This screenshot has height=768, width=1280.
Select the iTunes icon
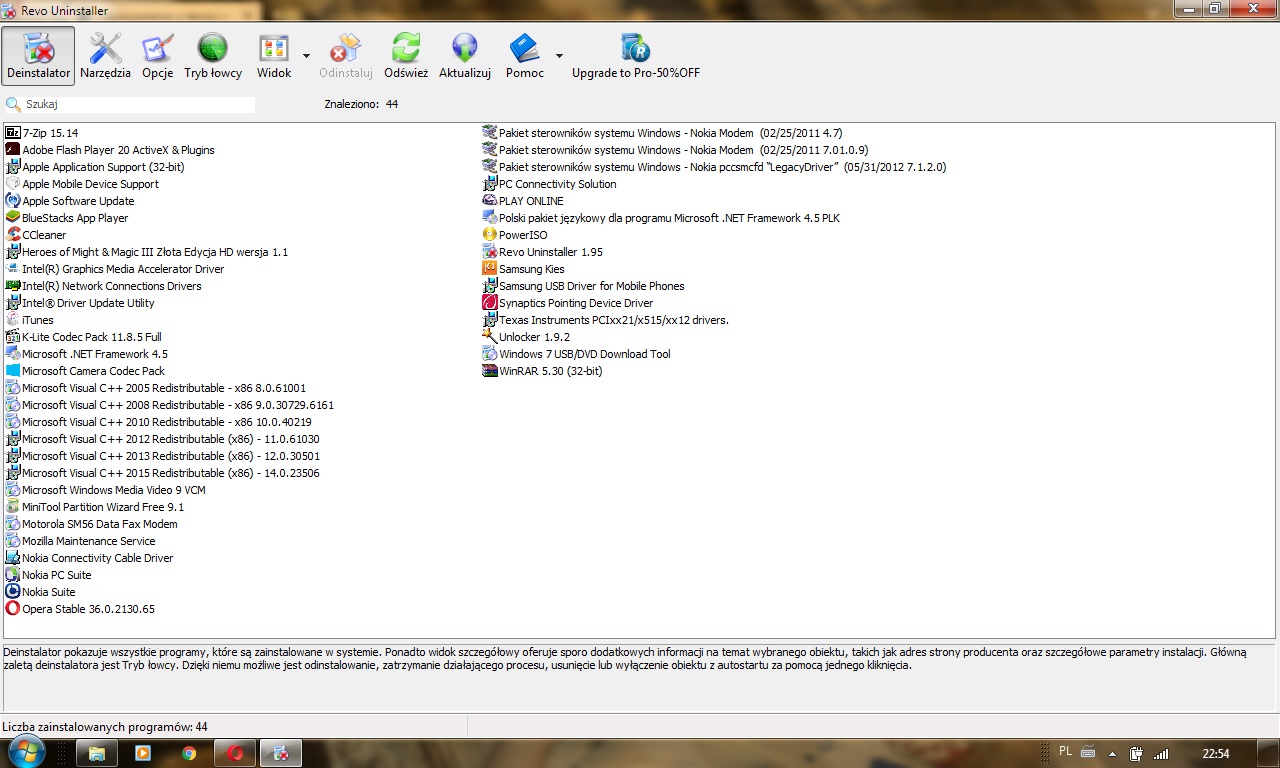click(x=13, y=319)
